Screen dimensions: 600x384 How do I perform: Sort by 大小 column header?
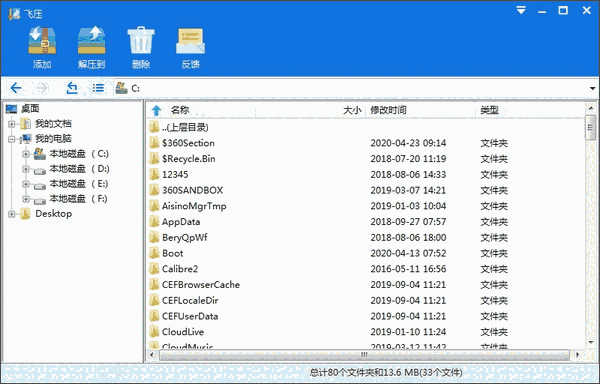(x=352, y=110)
